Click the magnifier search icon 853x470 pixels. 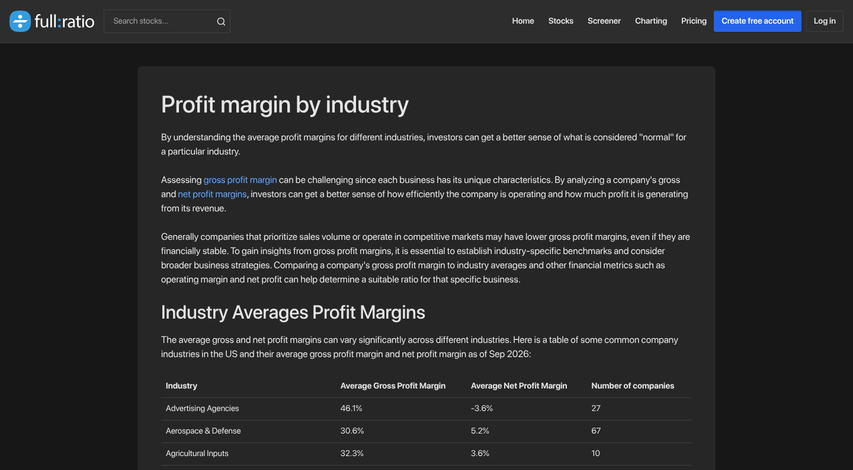[221, 22]
